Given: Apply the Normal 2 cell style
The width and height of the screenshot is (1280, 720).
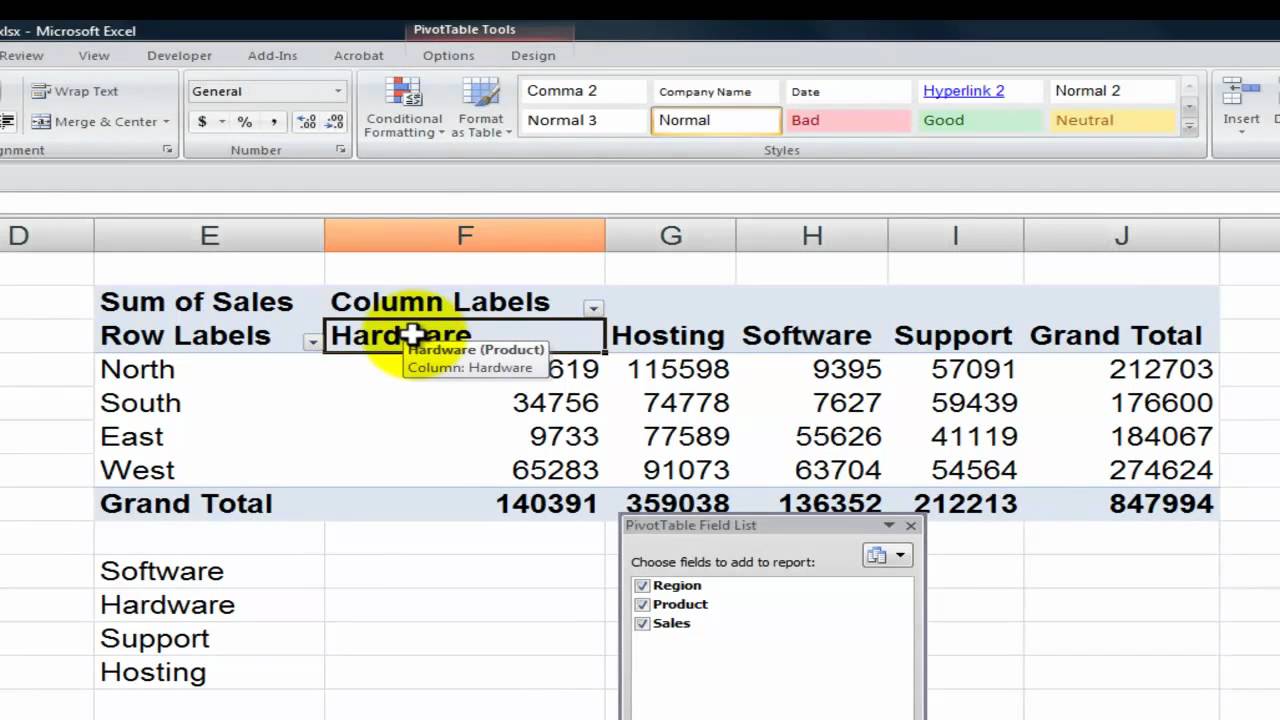Looking at the screenshot, I should [1111, 91].
